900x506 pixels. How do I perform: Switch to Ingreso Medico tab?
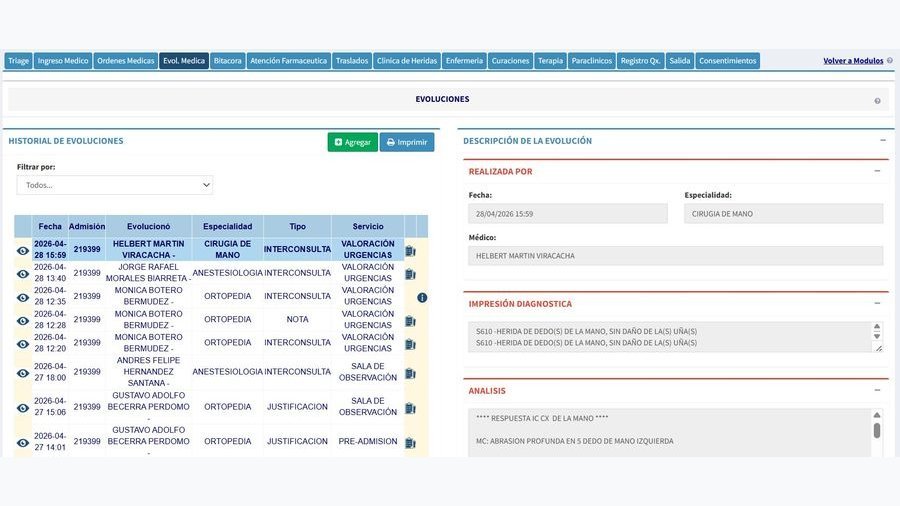[63, 61]
